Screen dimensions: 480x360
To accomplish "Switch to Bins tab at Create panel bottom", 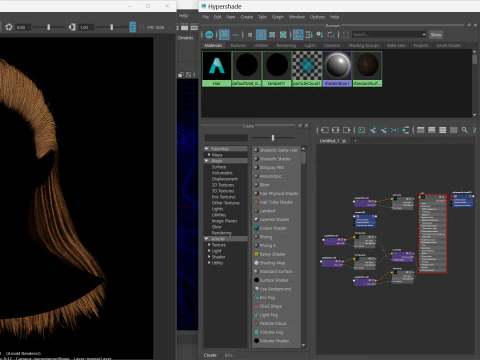I will (228, 355).
